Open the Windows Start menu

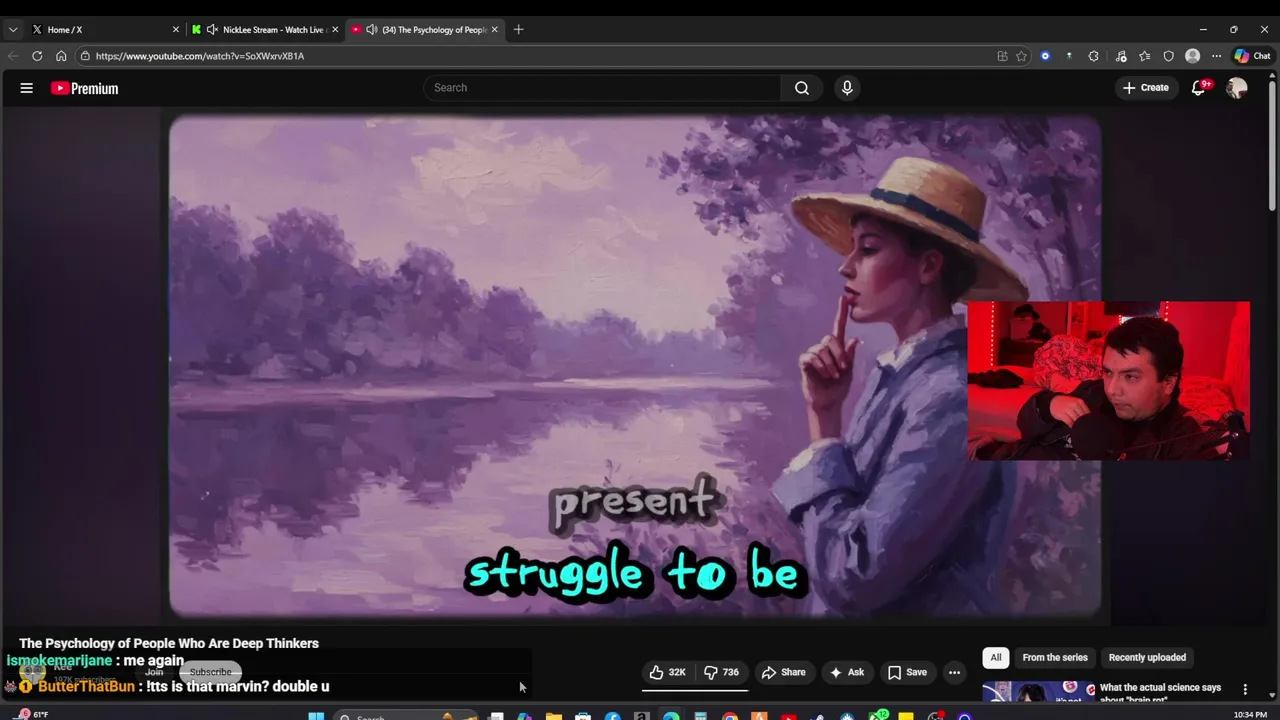point(316,716)
